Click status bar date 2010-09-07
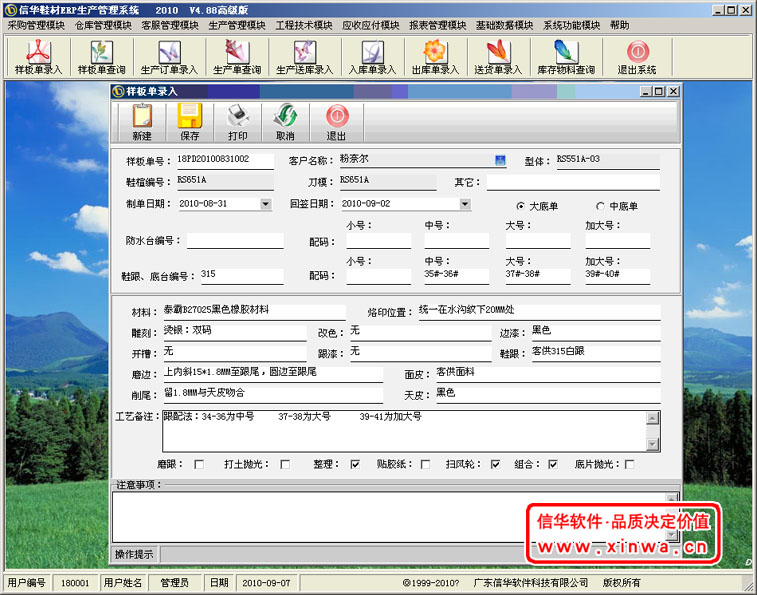 (x=266, y=583)
